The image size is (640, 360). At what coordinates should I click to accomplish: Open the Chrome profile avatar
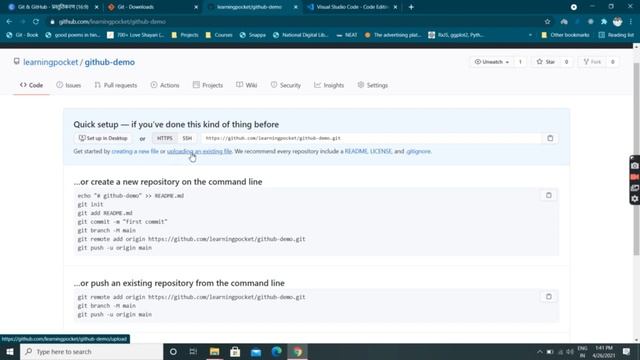[618, 22]
